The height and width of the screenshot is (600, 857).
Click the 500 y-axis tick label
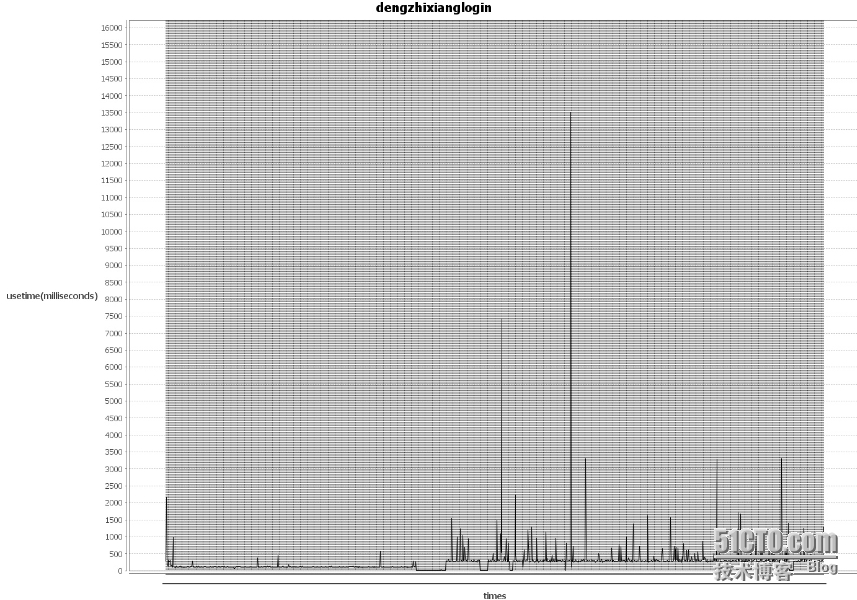click(x=116, y=554)
